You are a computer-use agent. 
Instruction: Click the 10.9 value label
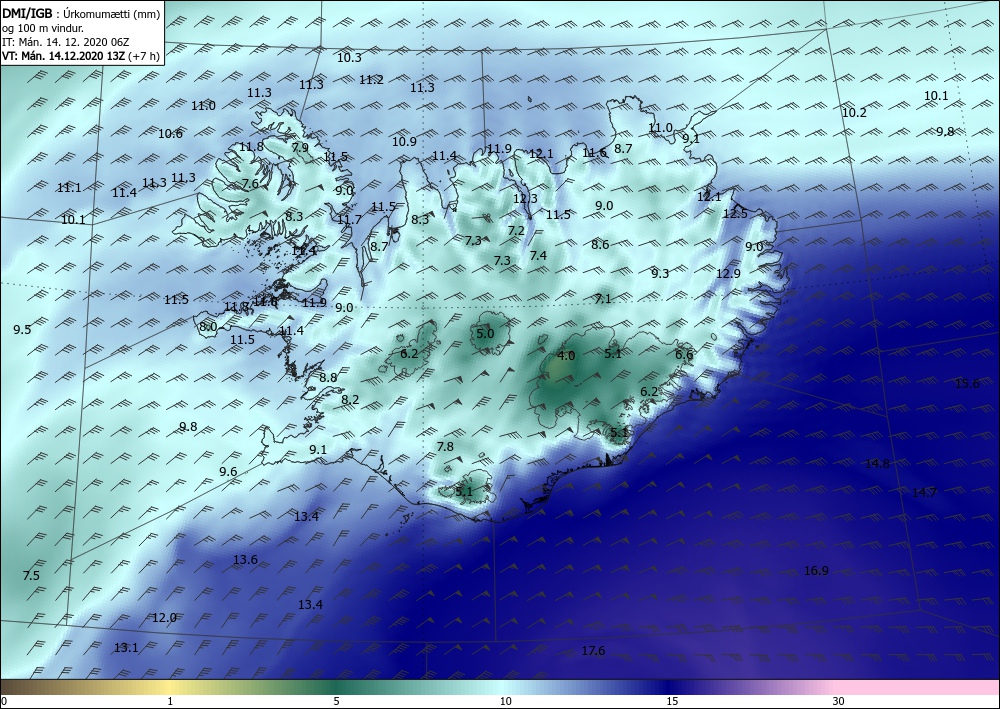coord(404,142)
